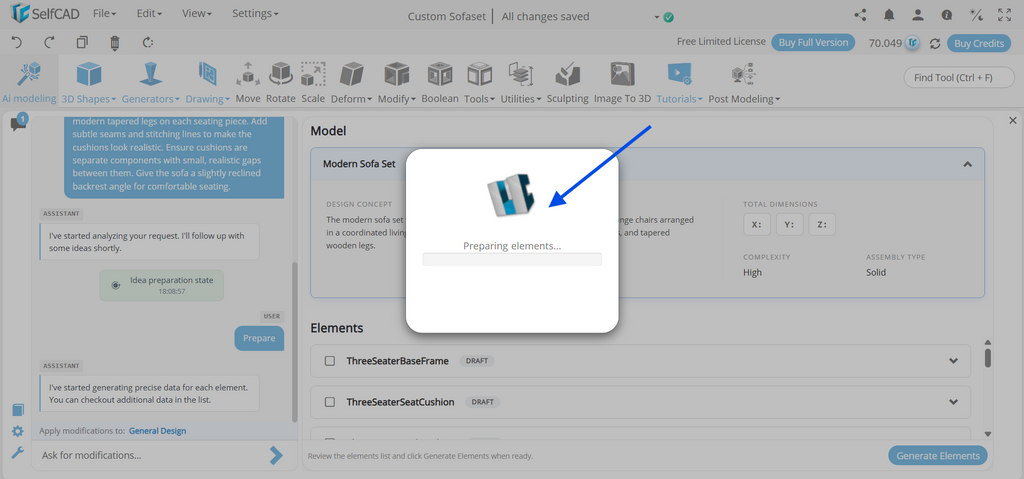This screenshot has width=1024, height=479.
Task: Close the AI modeling panel with X
Action: pyautogui.click(x=1013, y=120)
